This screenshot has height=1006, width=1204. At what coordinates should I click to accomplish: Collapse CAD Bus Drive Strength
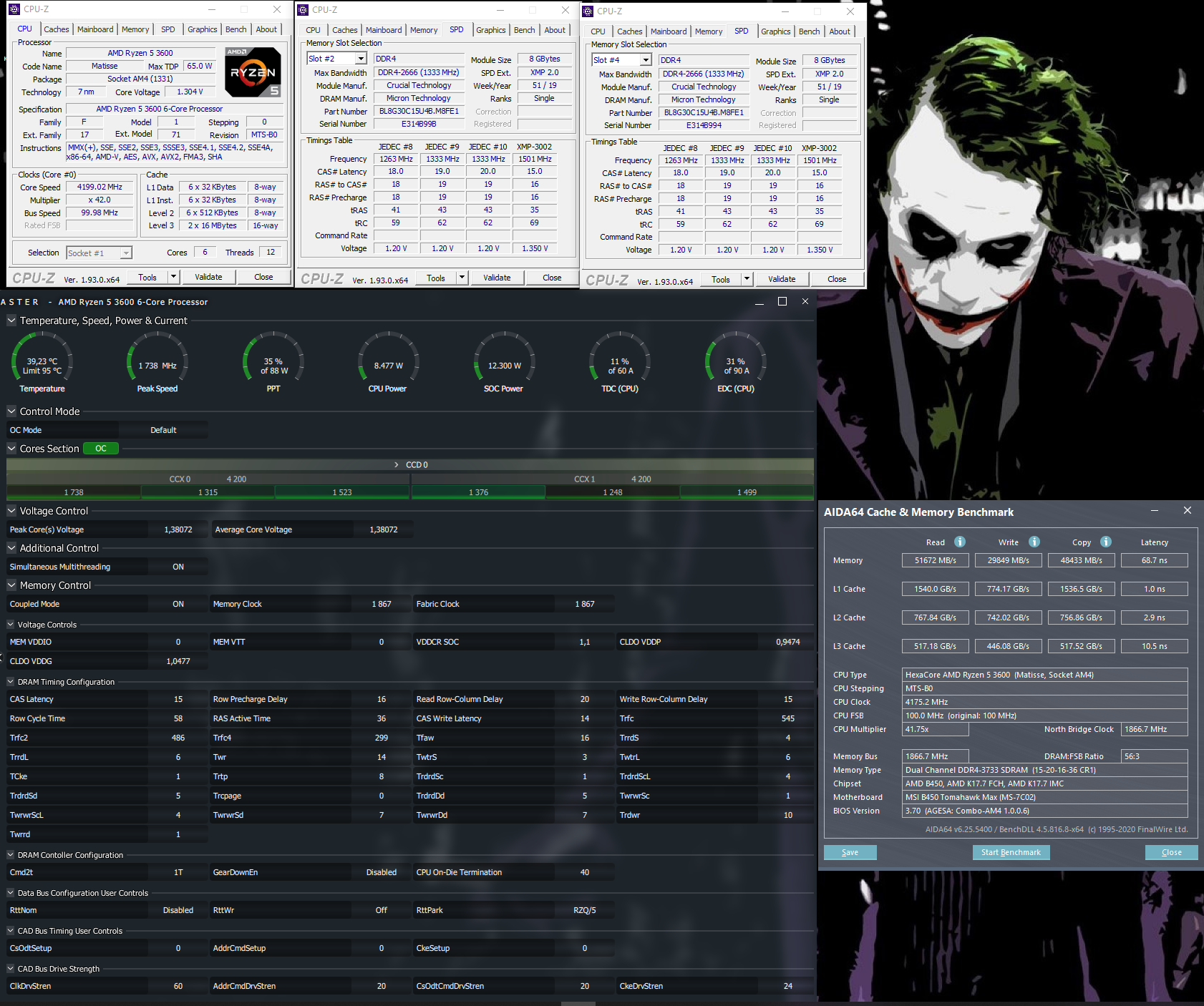click(x=11, y=969)
